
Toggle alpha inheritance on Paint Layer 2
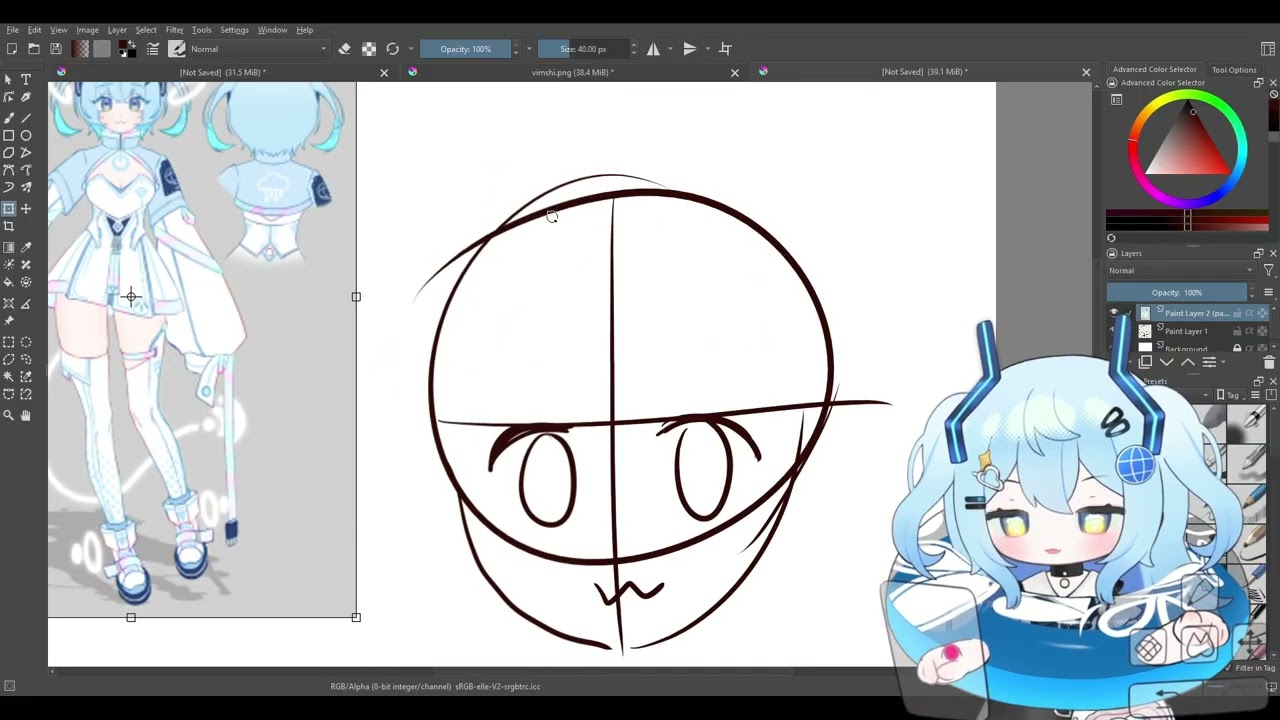1249,313
